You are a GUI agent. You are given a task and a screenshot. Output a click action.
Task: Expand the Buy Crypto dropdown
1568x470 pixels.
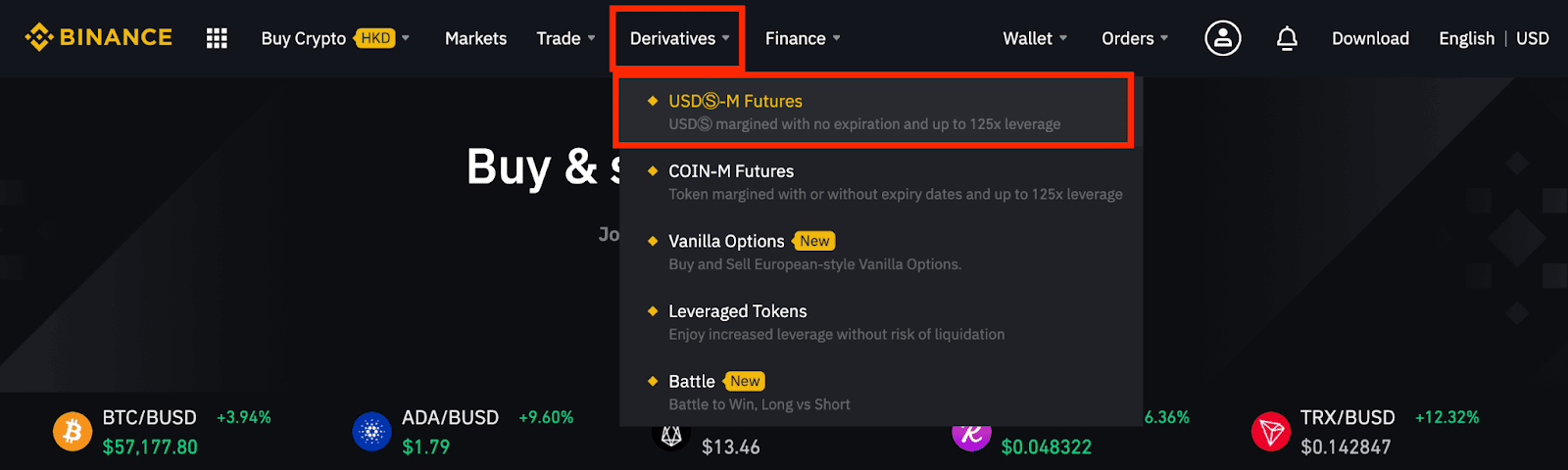tap(335, 38)
